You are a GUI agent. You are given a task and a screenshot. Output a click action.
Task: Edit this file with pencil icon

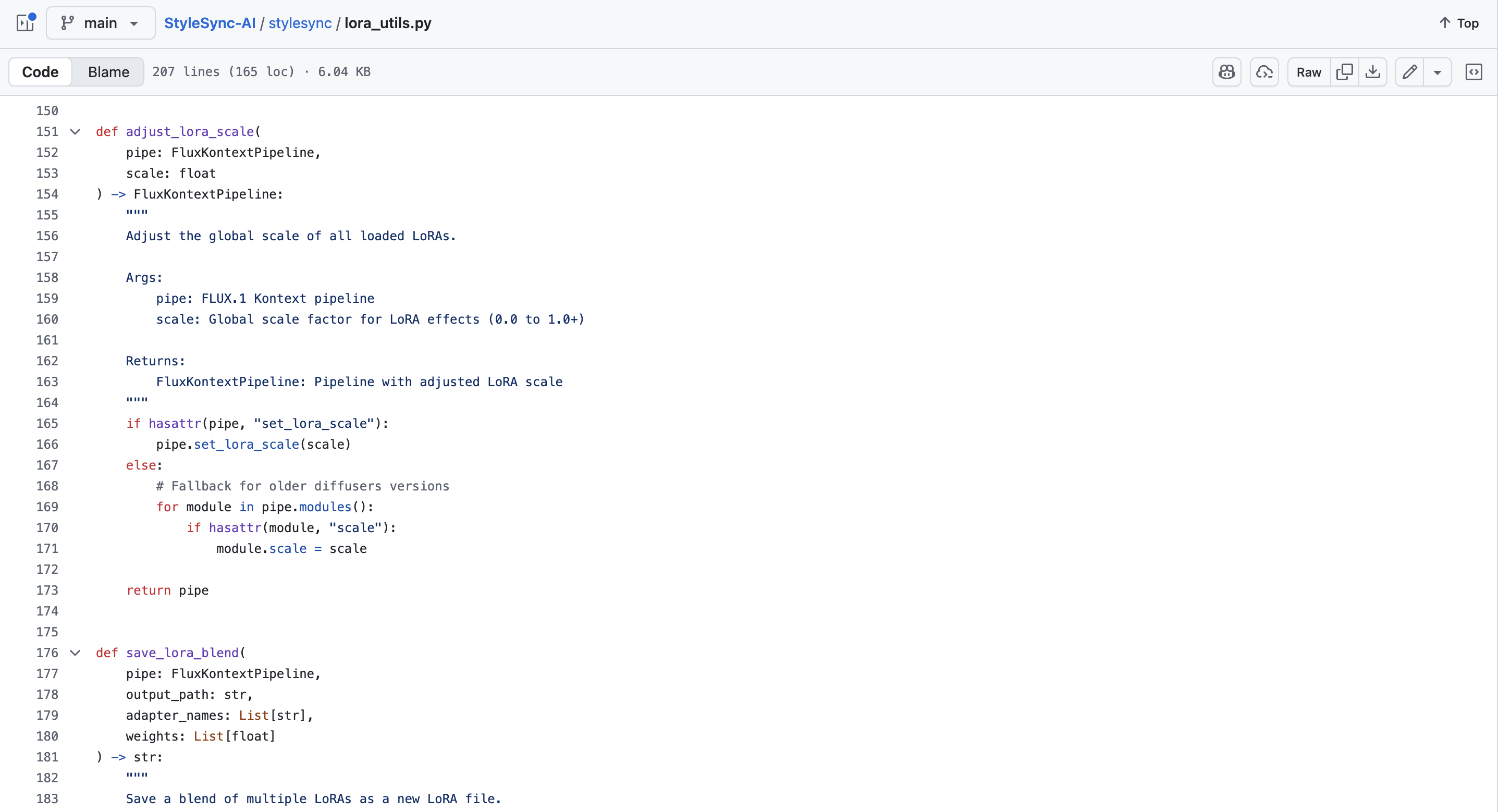pos(1409,71)
